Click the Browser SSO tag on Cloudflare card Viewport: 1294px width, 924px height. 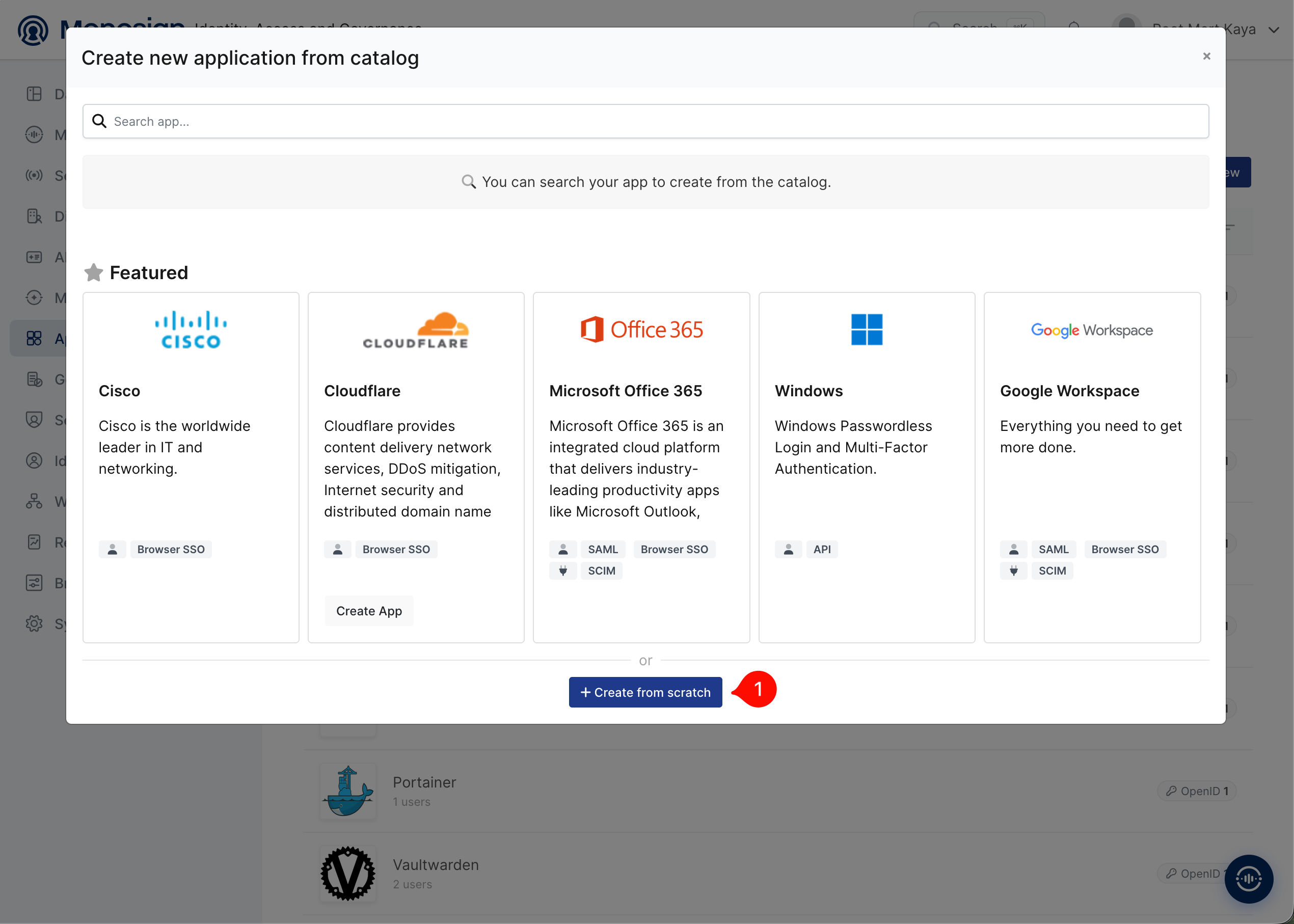[x=397, y=549]
